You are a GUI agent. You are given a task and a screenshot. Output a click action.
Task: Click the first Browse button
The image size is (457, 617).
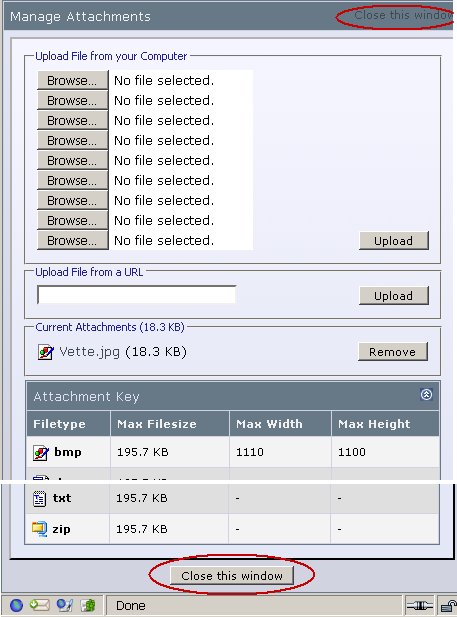click(72, 80)
